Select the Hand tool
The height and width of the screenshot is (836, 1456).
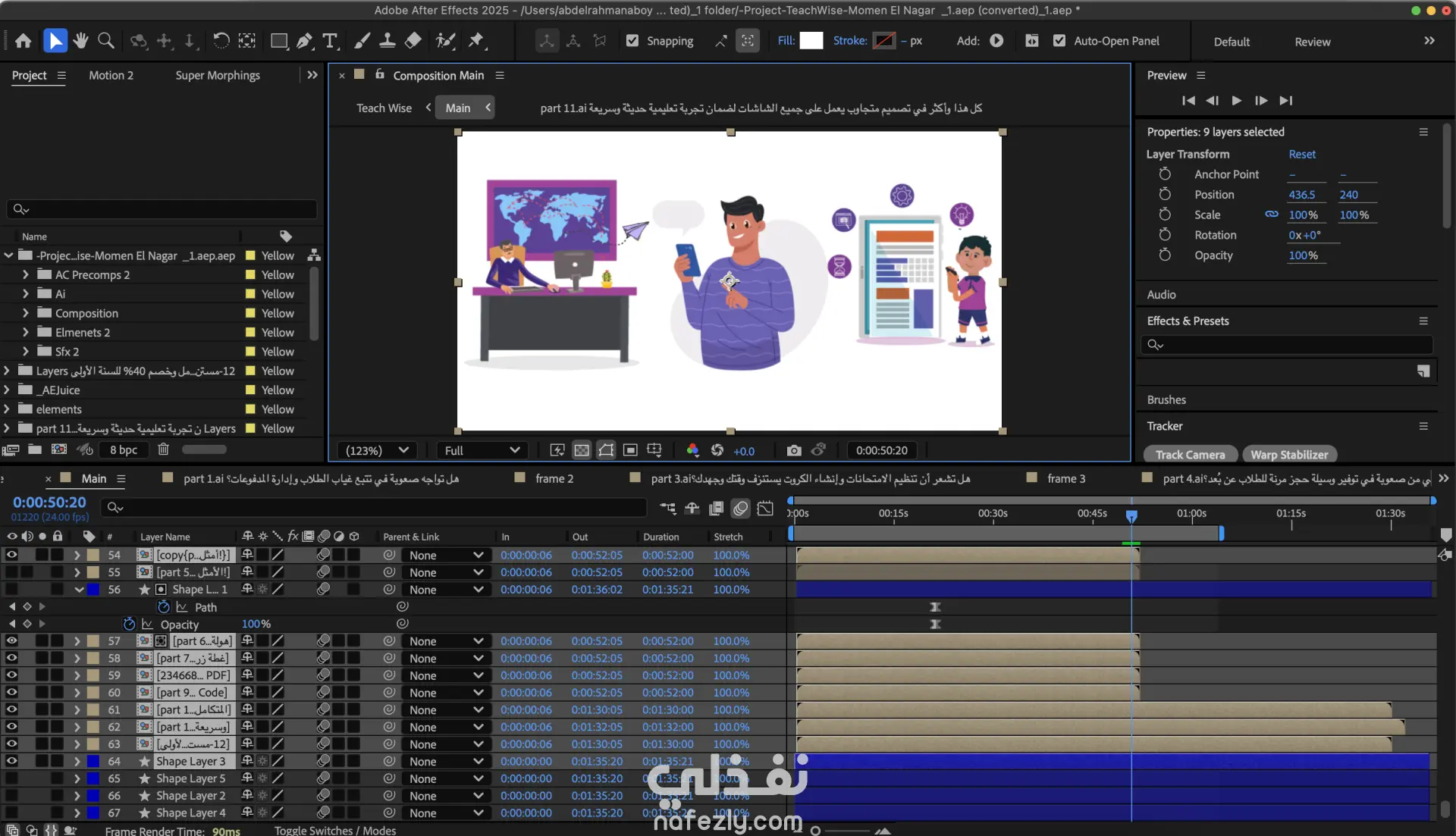coord(80,41)
